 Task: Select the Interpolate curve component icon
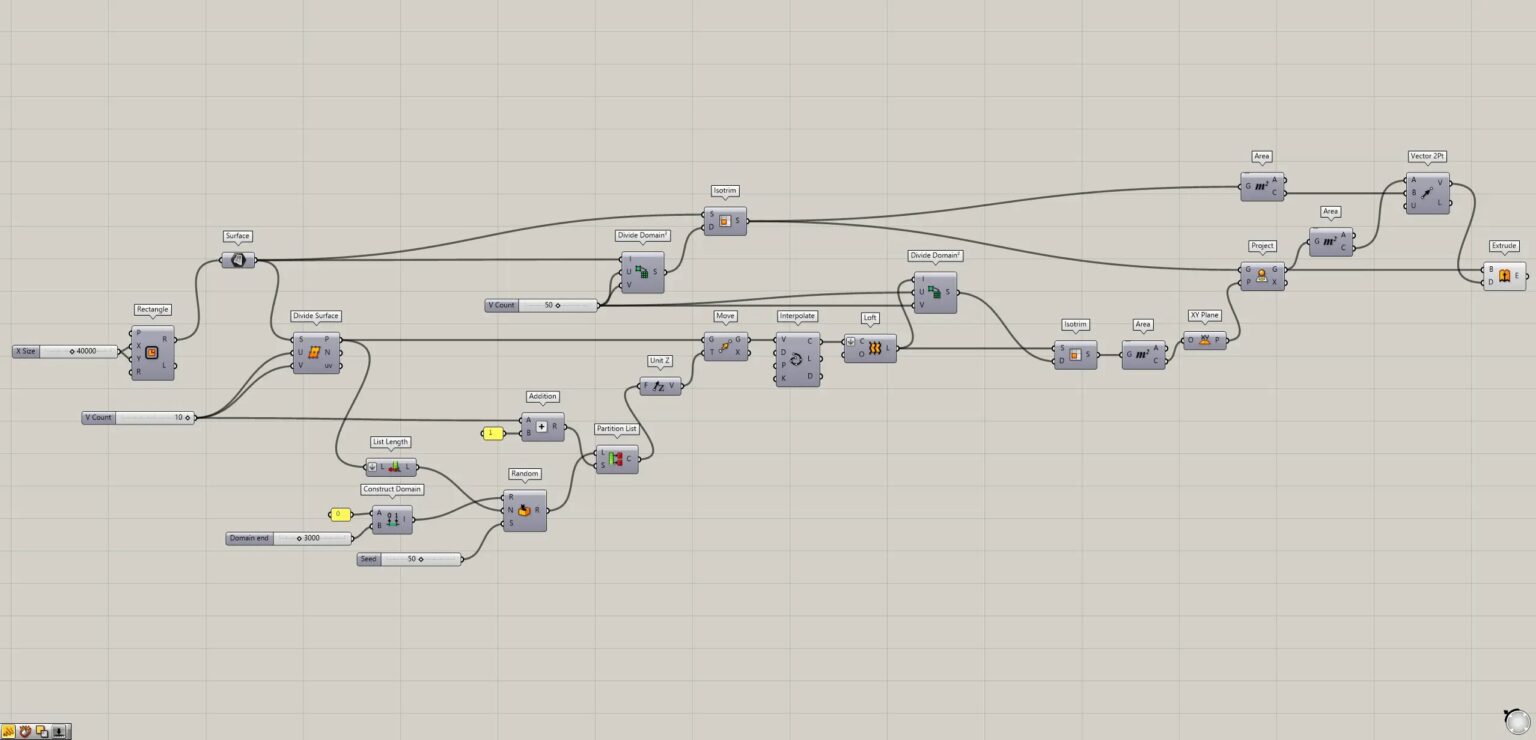[796, 360]
